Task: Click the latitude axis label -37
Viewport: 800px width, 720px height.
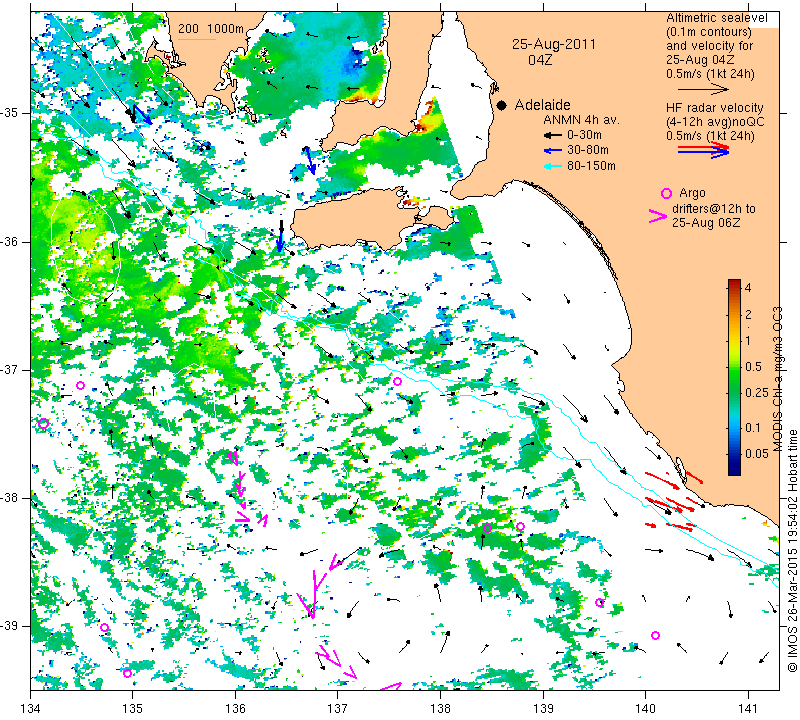Action: click(12, 369)
